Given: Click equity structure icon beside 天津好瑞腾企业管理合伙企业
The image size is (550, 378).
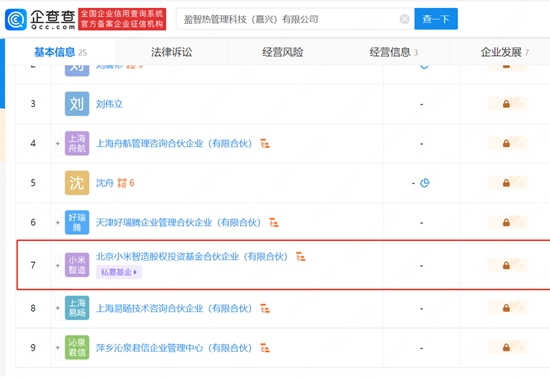Looking at the screenshot, I should (x=274, y=223).
